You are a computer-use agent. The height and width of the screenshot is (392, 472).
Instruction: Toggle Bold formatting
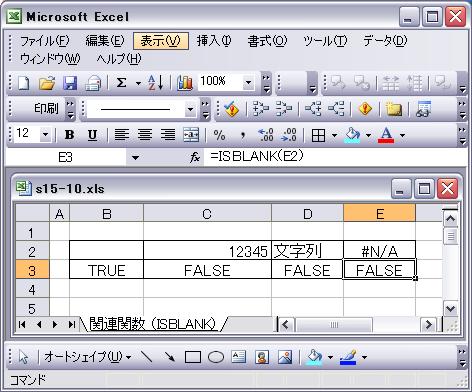coord(69,135)
